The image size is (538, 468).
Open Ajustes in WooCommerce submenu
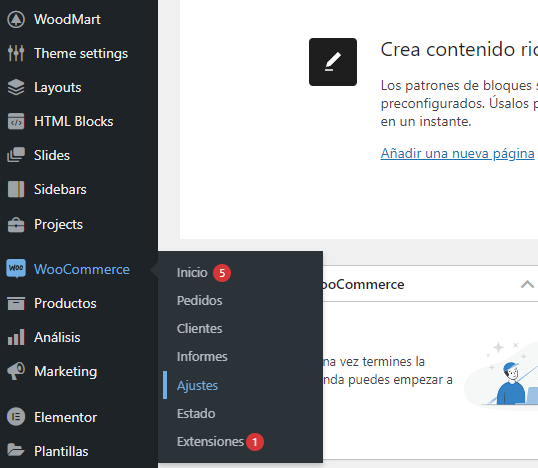coord(197,386)
